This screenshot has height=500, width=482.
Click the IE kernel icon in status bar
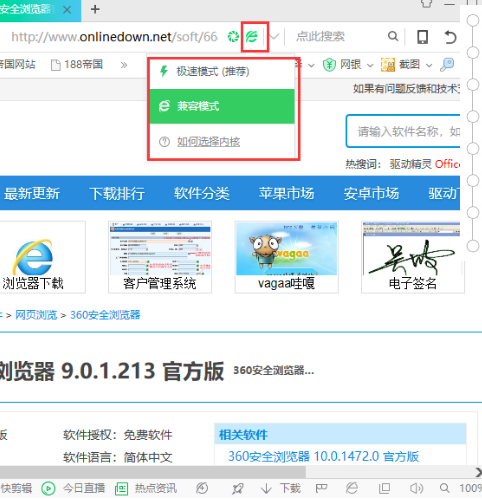click(352, 489)
